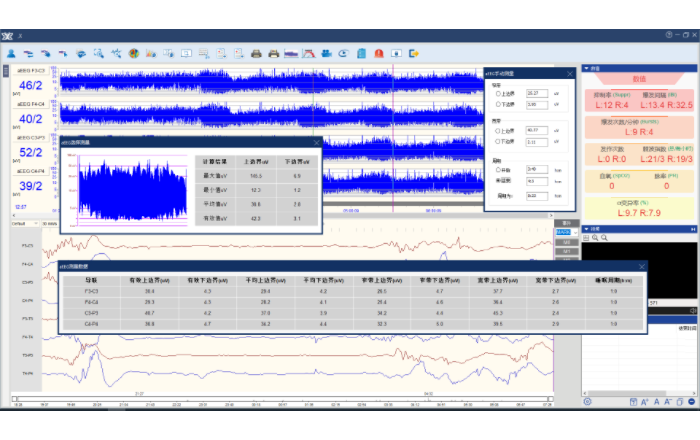The image size is (700, 440).
Task: Click the video camera icon in the toolbar
Action: pyautogui.click(x=326, y=54)
